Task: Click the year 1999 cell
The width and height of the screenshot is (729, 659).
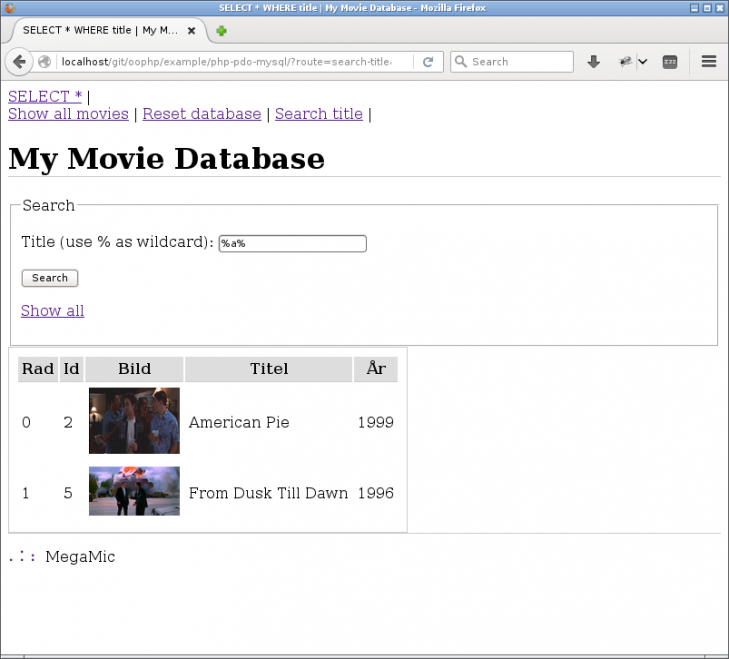Action: coord(376,422)
